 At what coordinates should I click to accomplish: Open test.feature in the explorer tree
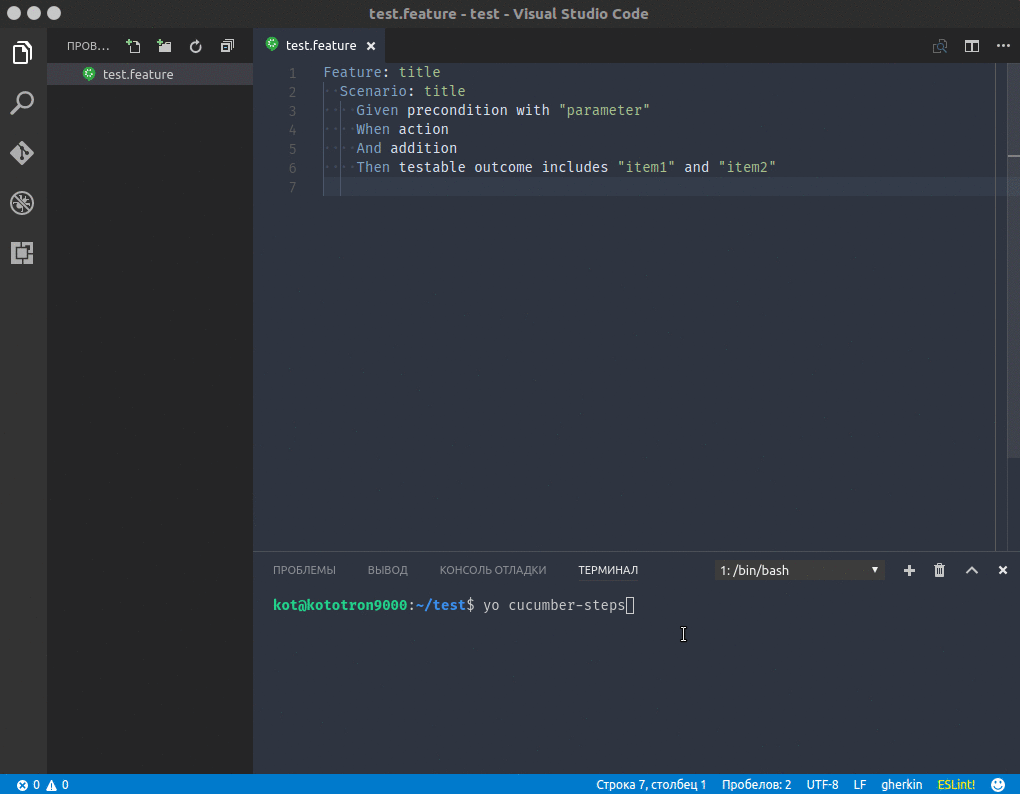point(150,74)
